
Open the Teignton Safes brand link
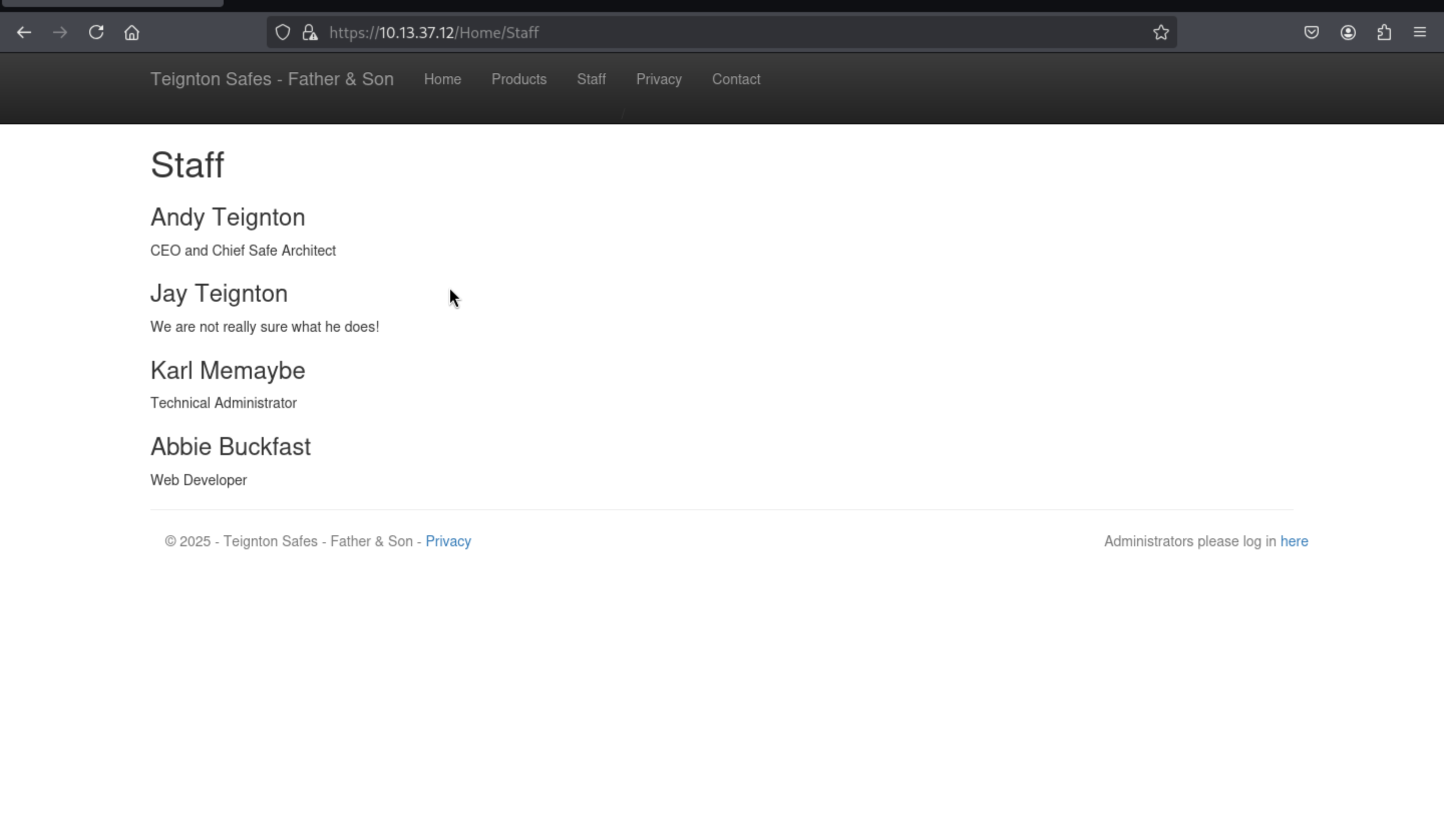(272, 79)
